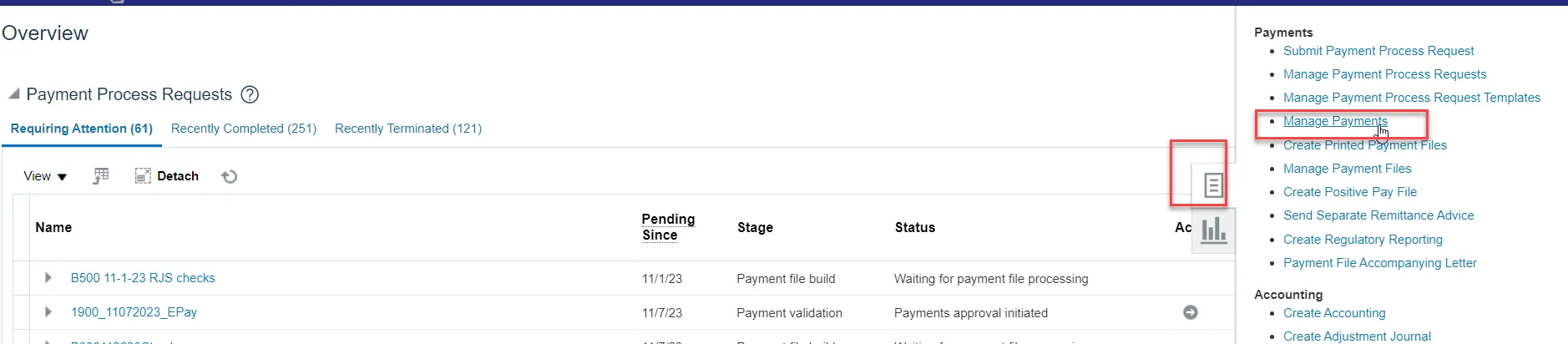Open the bar chart reports icon
The width and height of the screenshot is (1568, 344).
pyautogui.click(x=1213, y=230)
